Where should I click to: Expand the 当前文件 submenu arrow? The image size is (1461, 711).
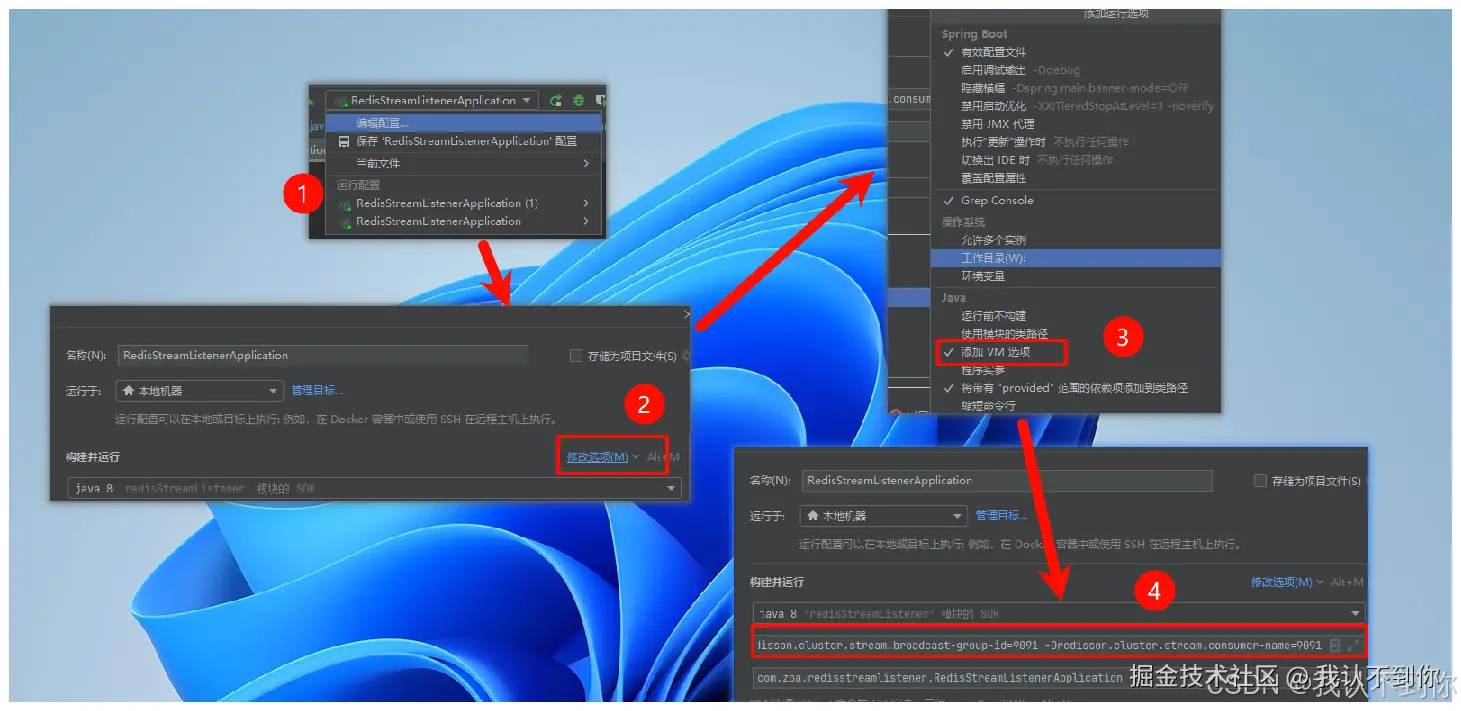[587, 163]
